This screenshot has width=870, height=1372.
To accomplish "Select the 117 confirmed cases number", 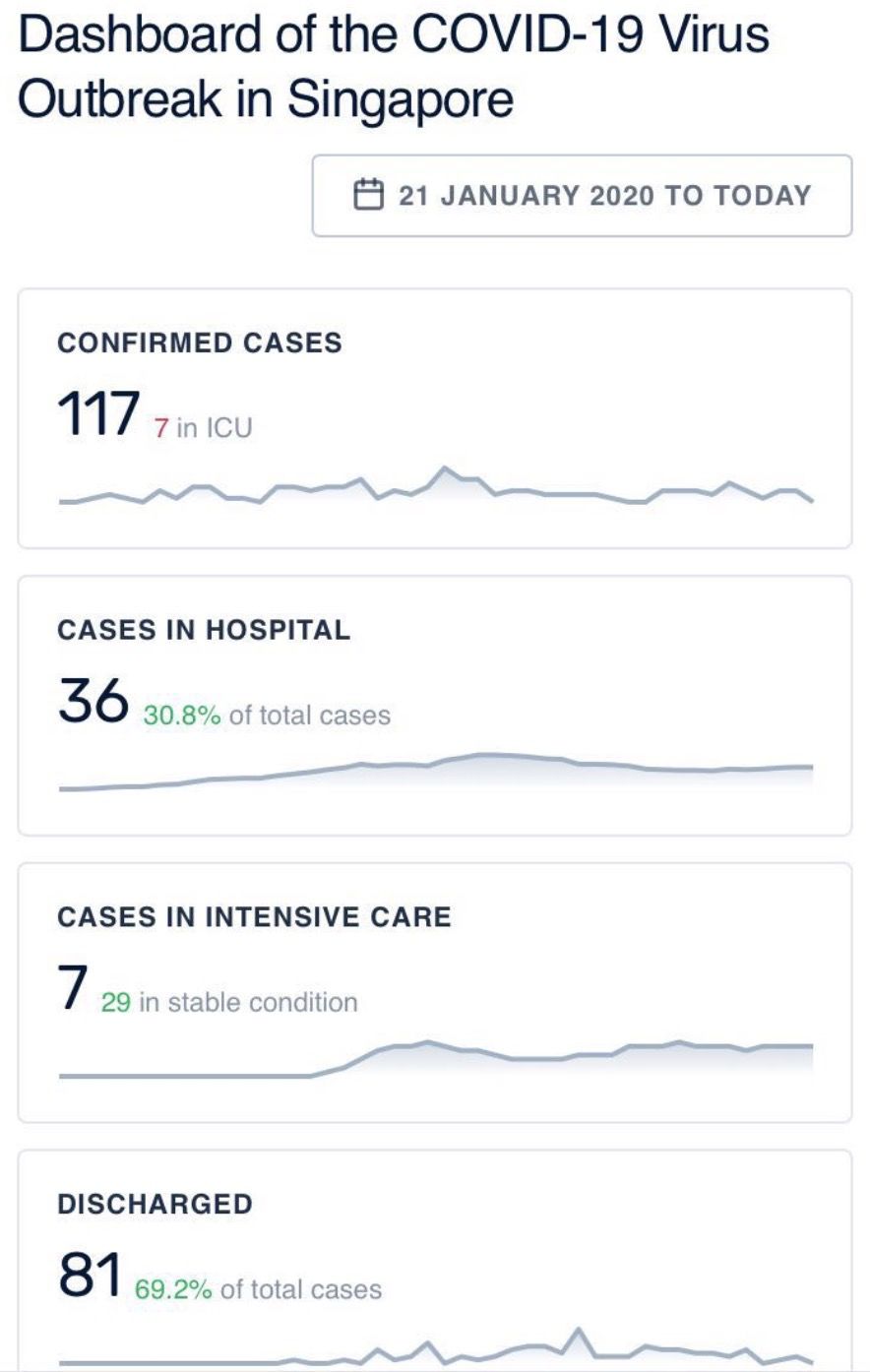I will pos(98,413).
